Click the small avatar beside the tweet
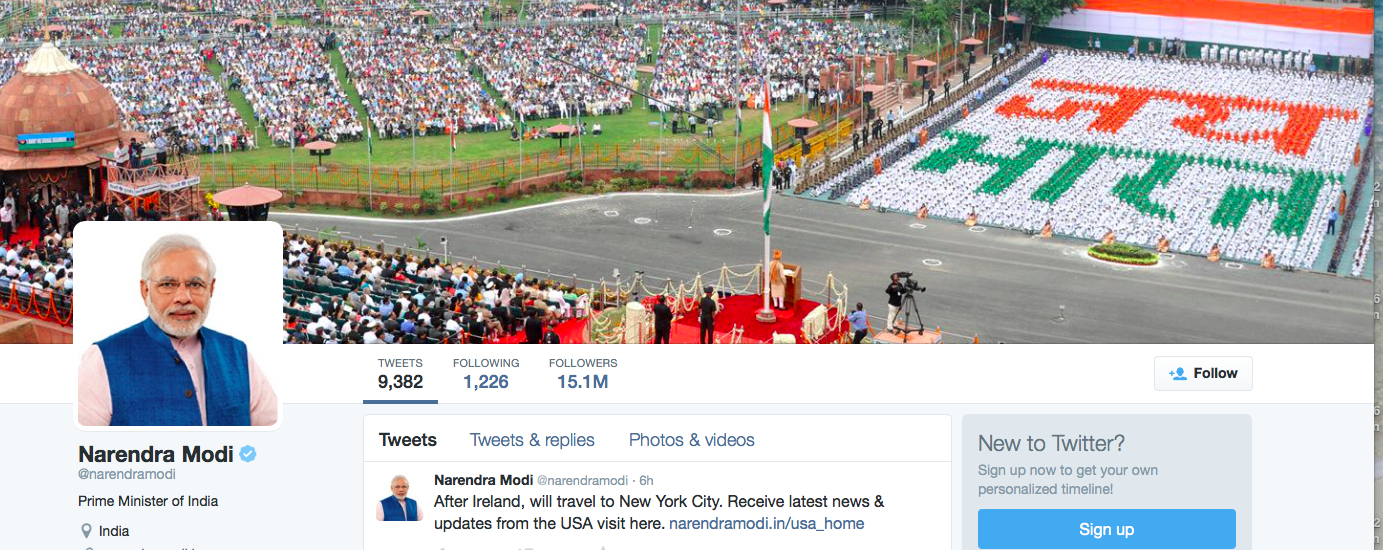 coord(399,497)
